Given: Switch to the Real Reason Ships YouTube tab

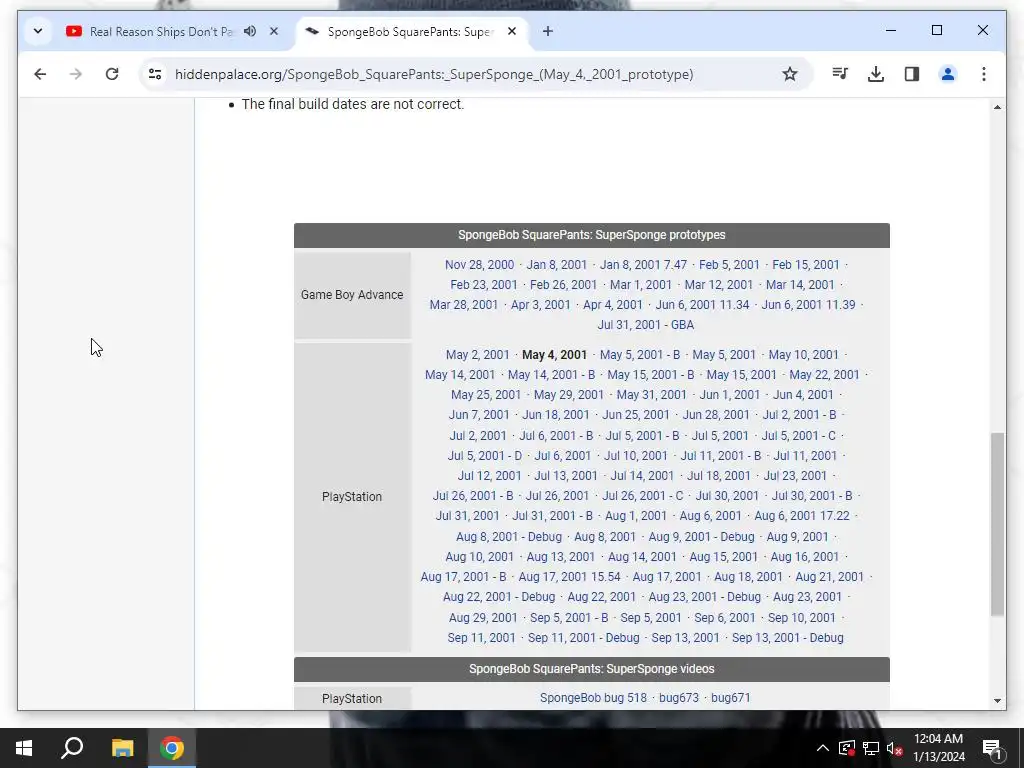Looking at the screenshot, I should [x=161, y=31].
